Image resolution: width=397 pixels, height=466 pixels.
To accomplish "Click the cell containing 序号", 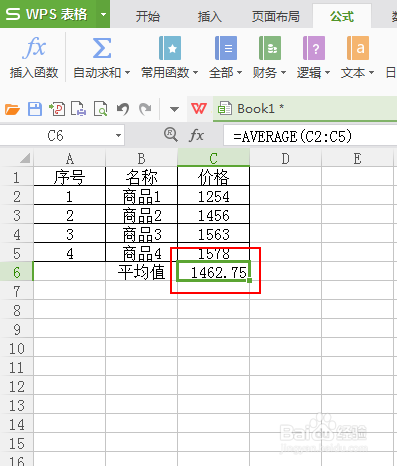I will (69, 177).
